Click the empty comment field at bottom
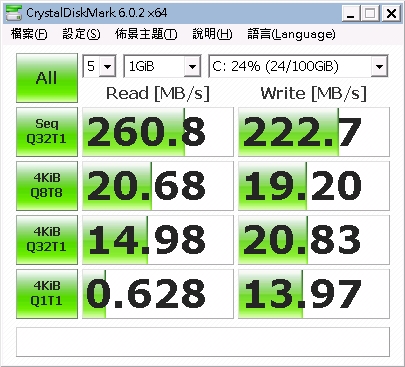Screen dimensions: 405x367 (203, 342)
